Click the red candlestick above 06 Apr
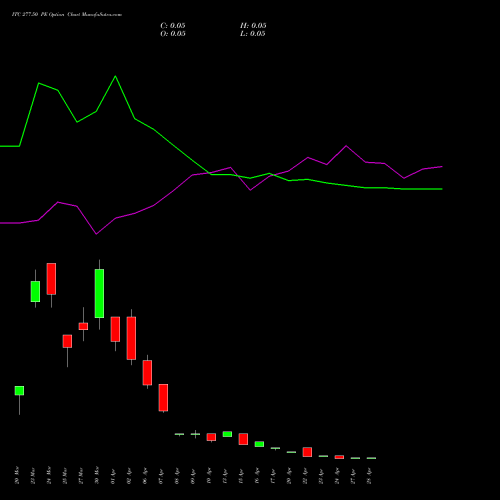 [x=147, y=373]
